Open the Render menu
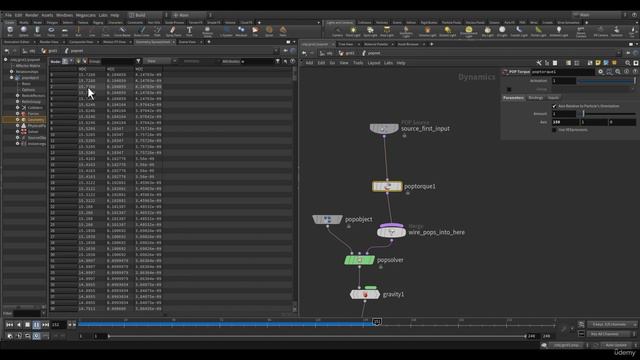Viewport: 640px width, 360px height. click(x=31, y=15)
